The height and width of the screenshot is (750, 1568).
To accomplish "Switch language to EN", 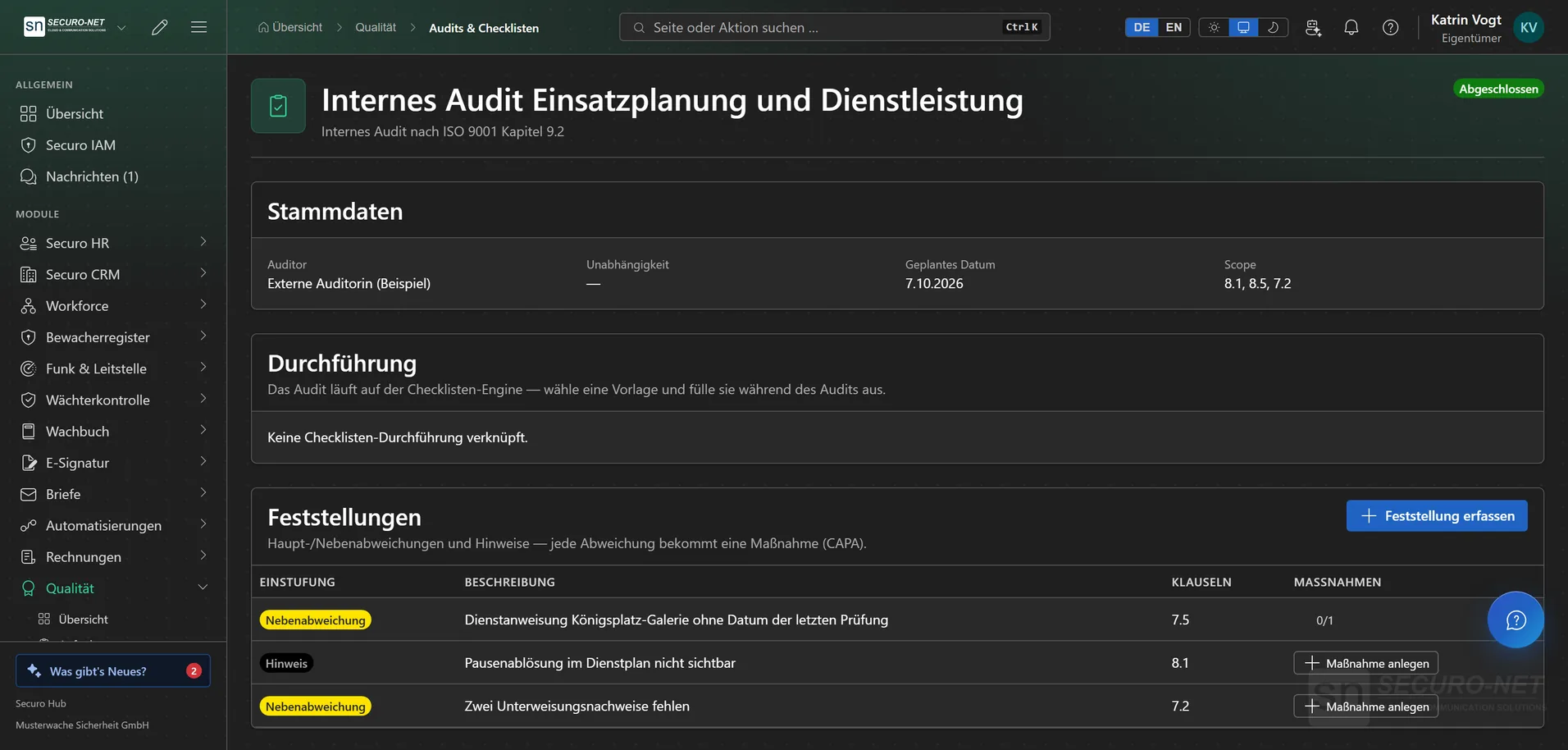I will tap(1174, 27).
